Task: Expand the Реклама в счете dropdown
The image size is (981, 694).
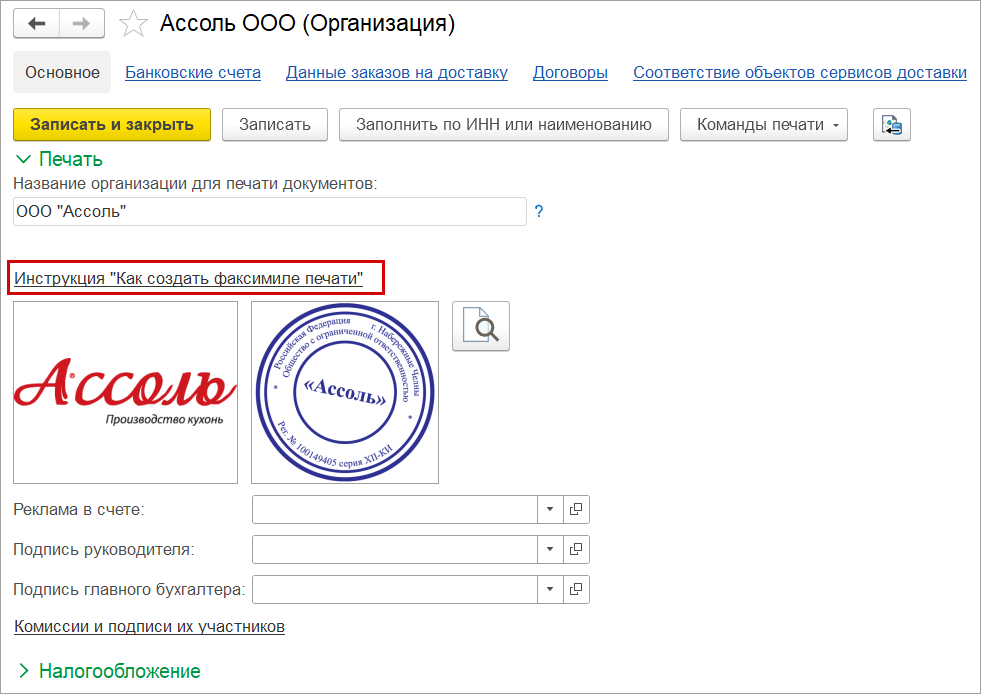Action: pos(550,510)
